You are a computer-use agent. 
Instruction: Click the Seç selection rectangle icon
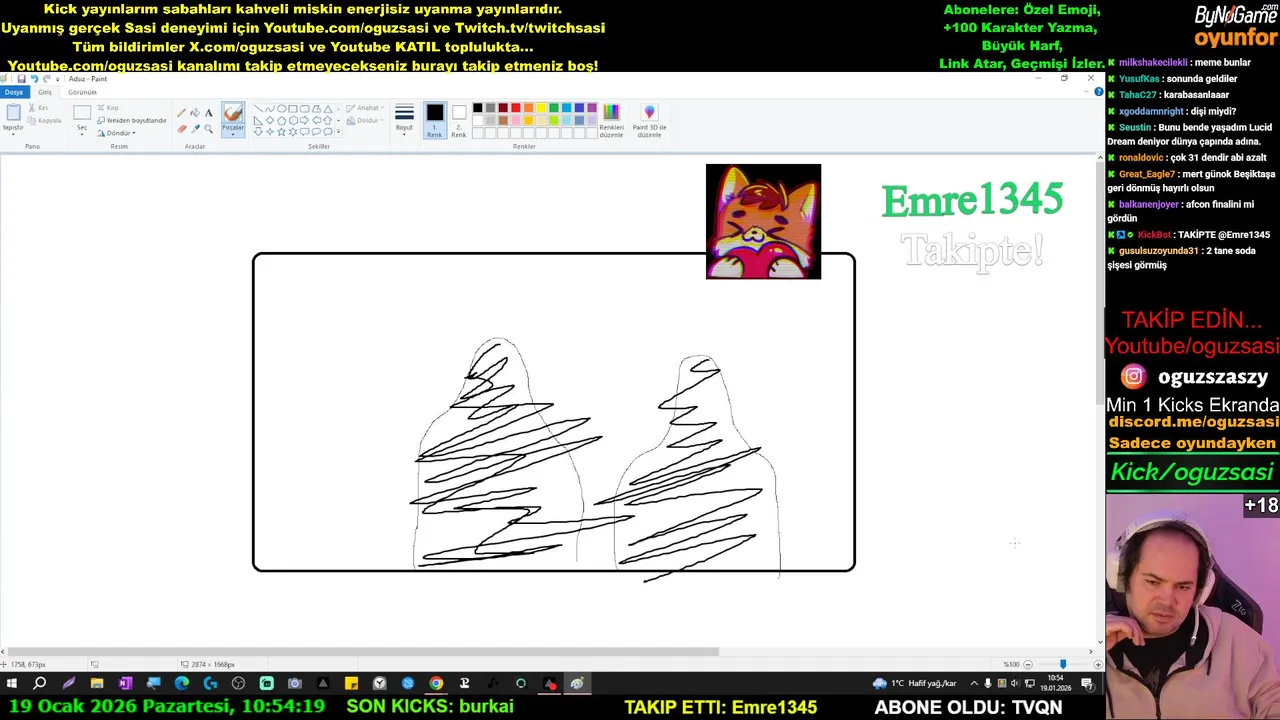82,112
